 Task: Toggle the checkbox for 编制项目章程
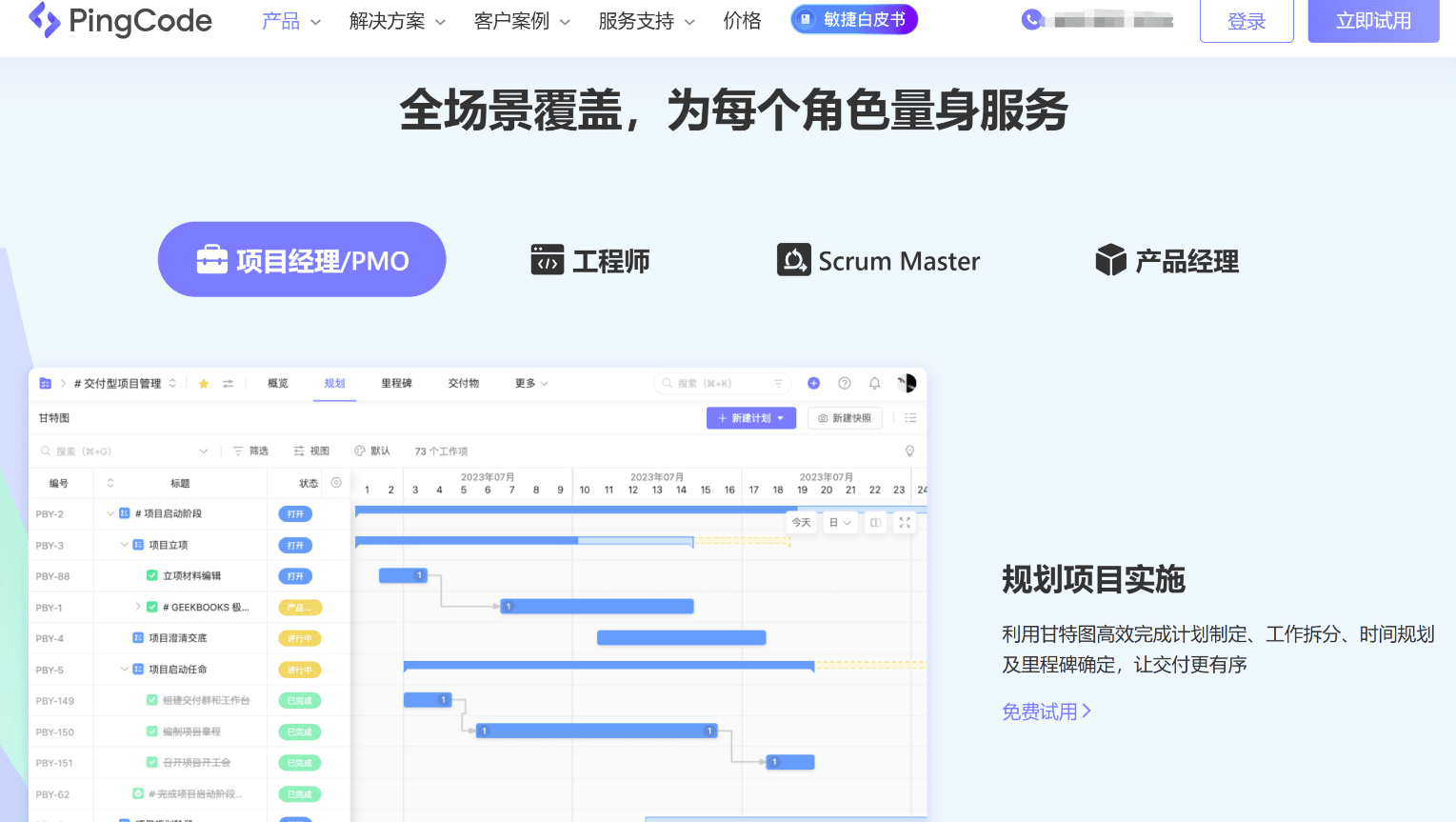pyautogui.click(x=152, y=732)
